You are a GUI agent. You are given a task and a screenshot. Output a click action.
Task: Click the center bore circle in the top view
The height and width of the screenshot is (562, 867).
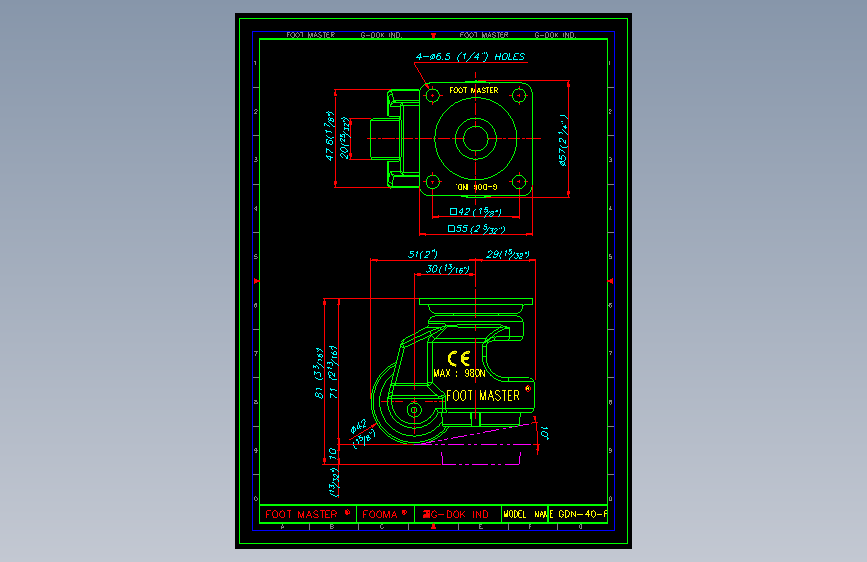(476, 138)
